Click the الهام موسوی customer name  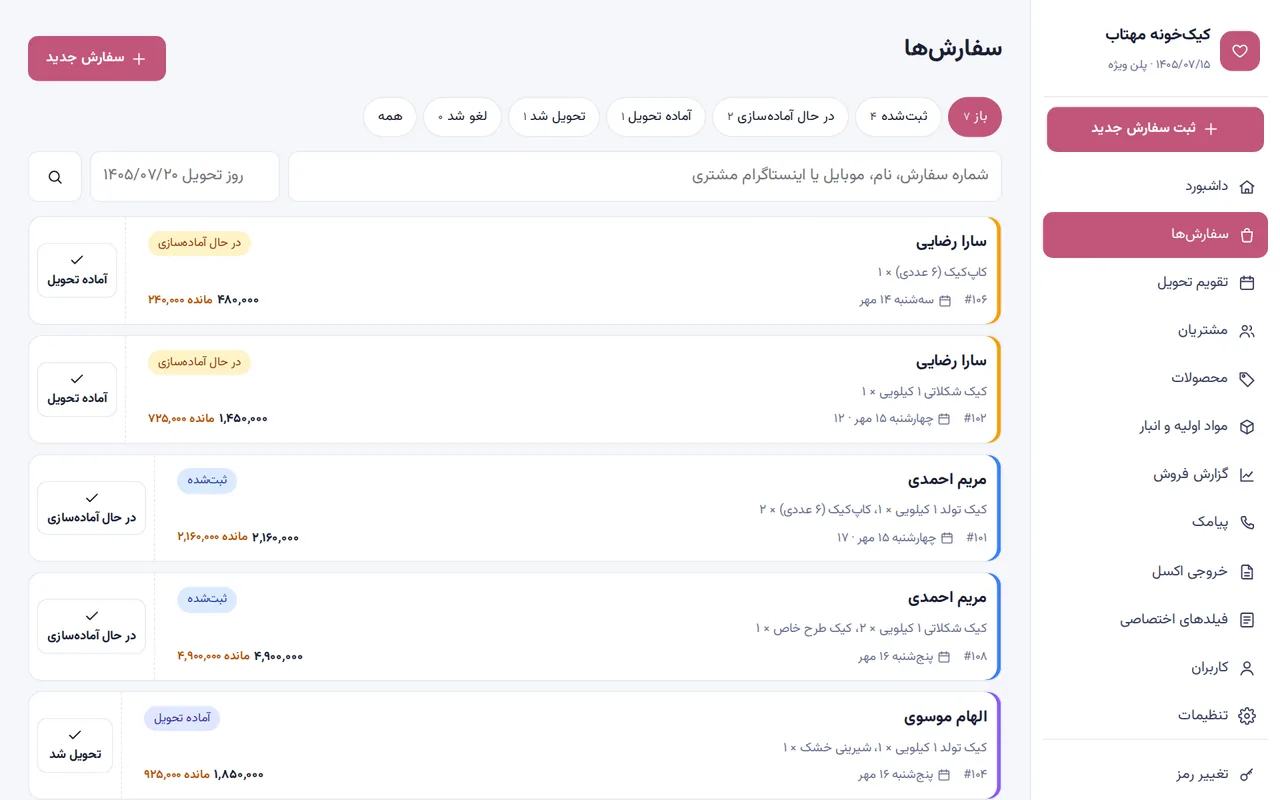coord(945,717)
